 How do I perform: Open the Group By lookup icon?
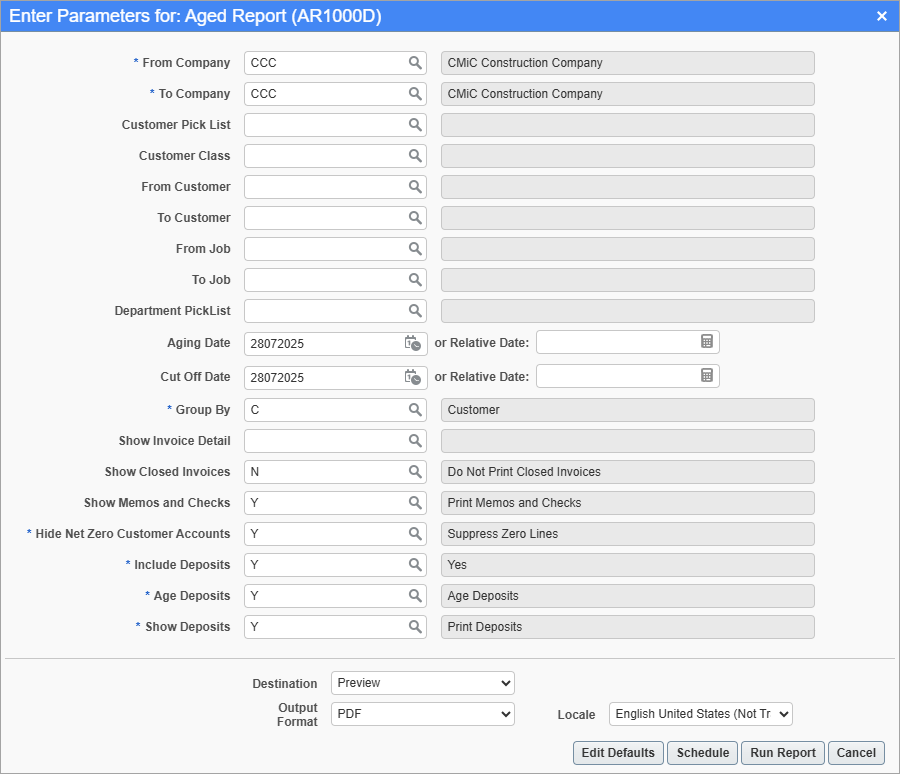click(415, 410)
